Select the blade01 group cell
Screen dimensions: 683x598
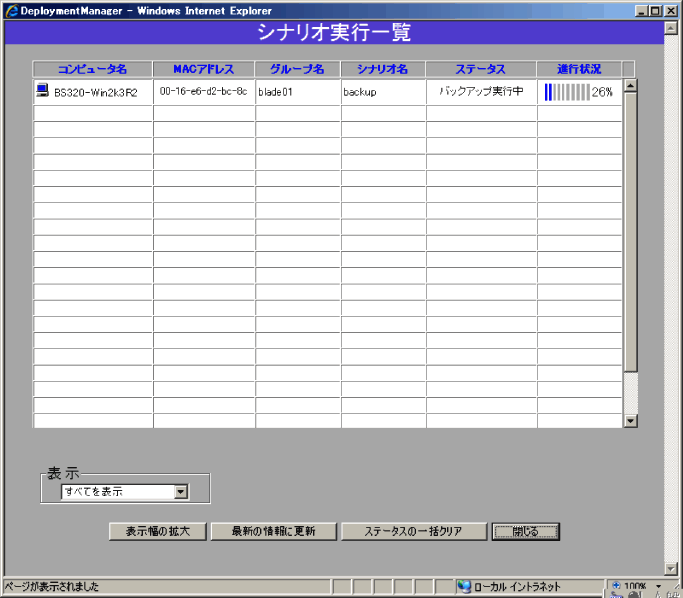tap(298, 92)
